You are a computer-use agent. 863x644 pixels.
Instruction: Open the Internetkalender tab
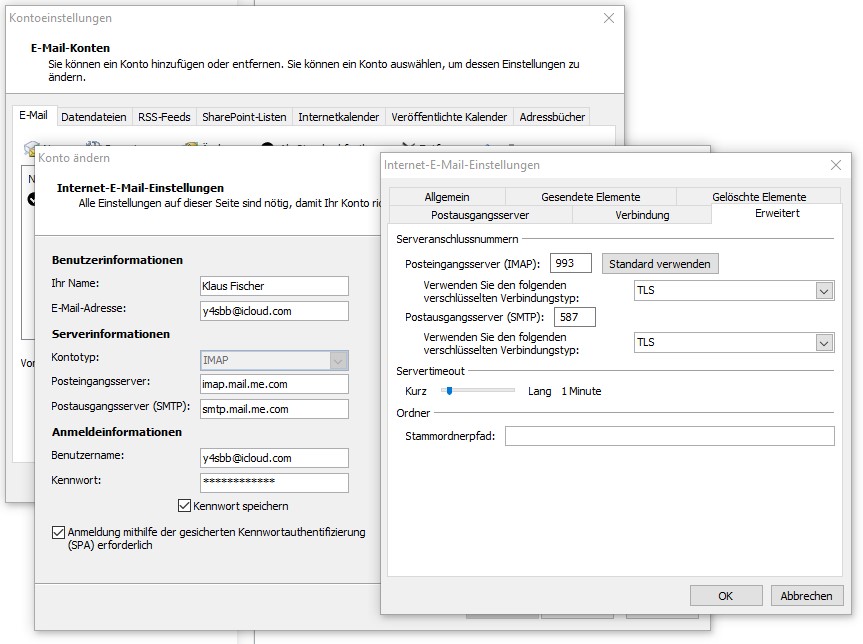(x=338, y=117)
